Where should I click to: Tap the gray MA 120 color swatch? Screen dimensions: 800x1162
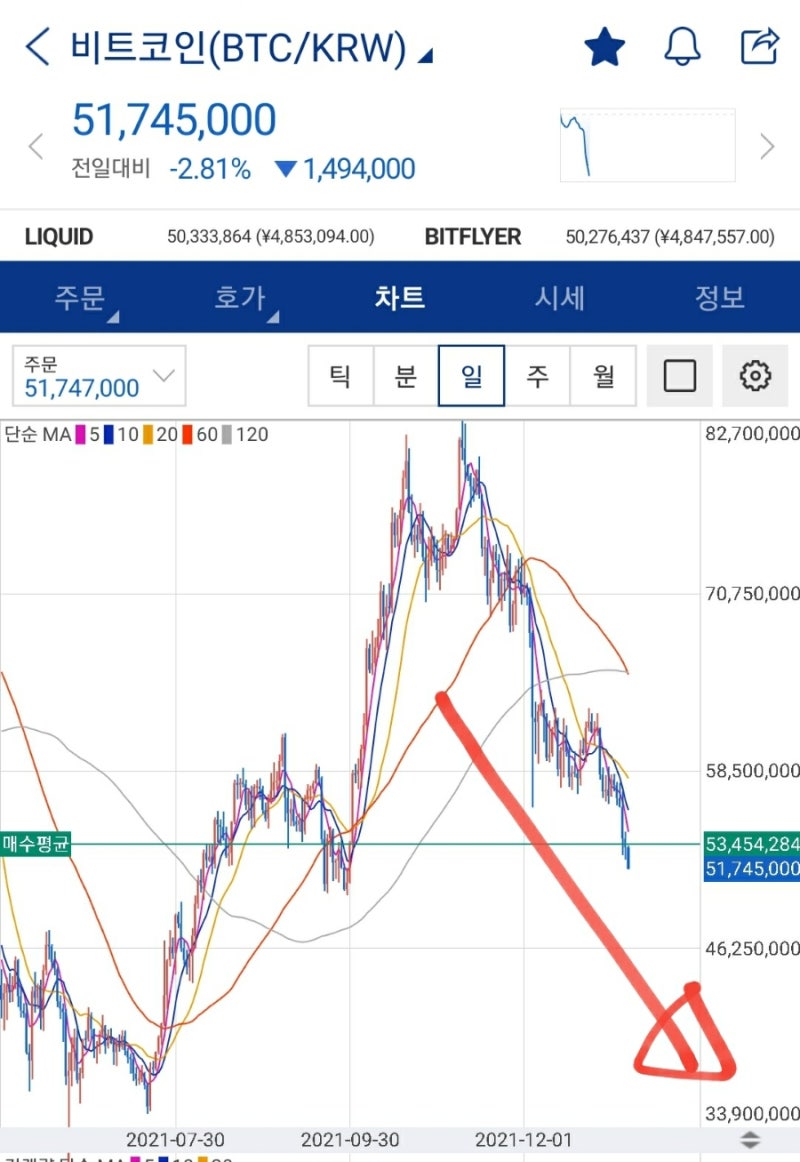click(x=227, y=434)
